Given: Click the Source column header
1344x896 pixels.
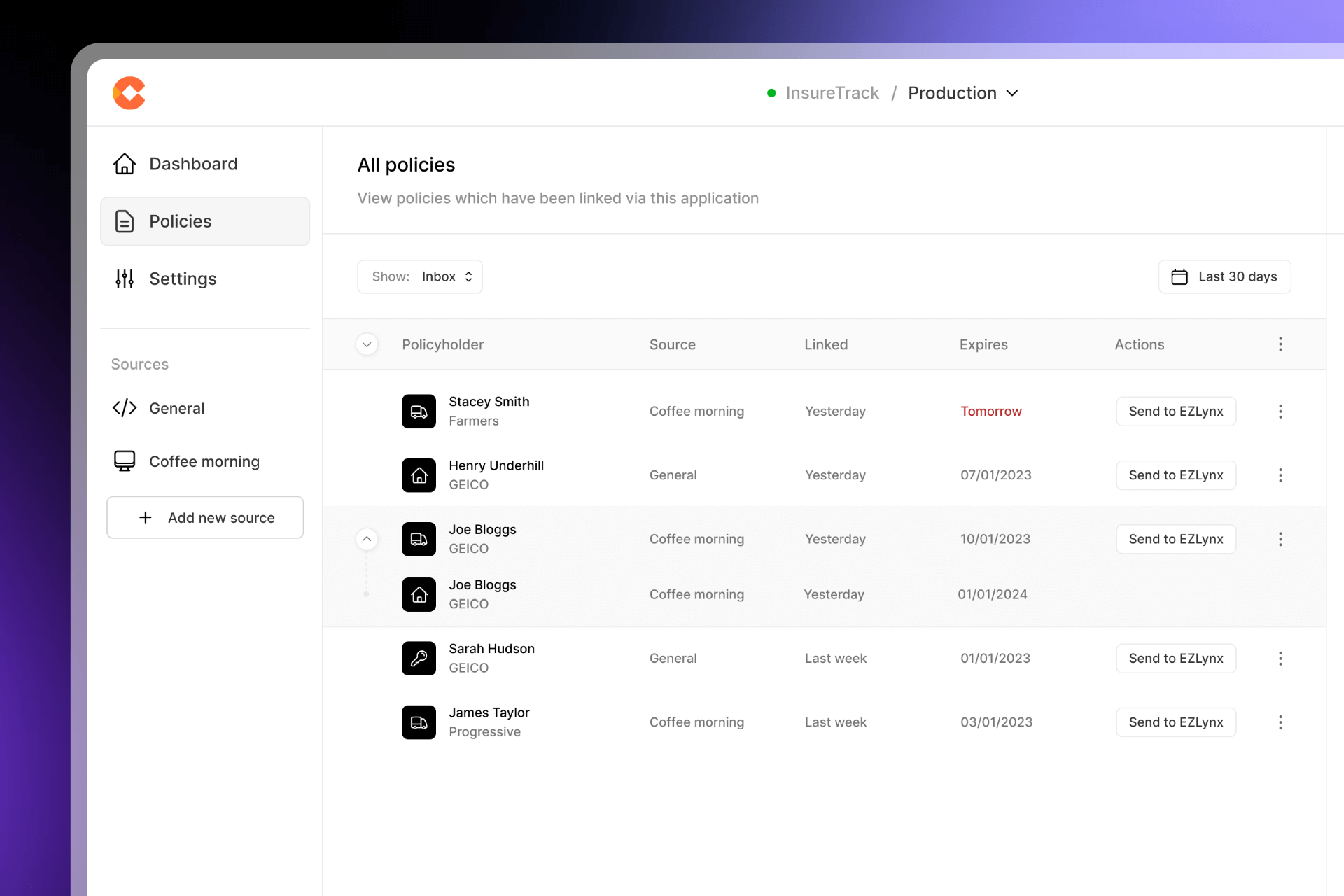Looking at the screenshot, I should [x=672, y=344].
